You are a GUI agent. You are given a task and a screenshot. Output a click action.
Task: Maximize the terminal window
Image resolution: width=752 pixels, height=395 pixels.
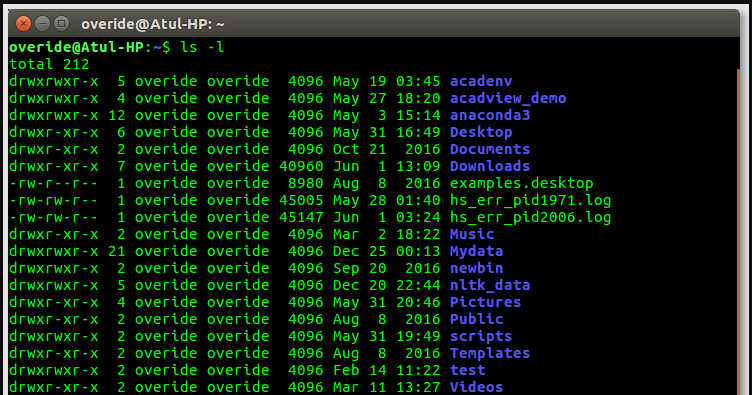pos(61,23)
